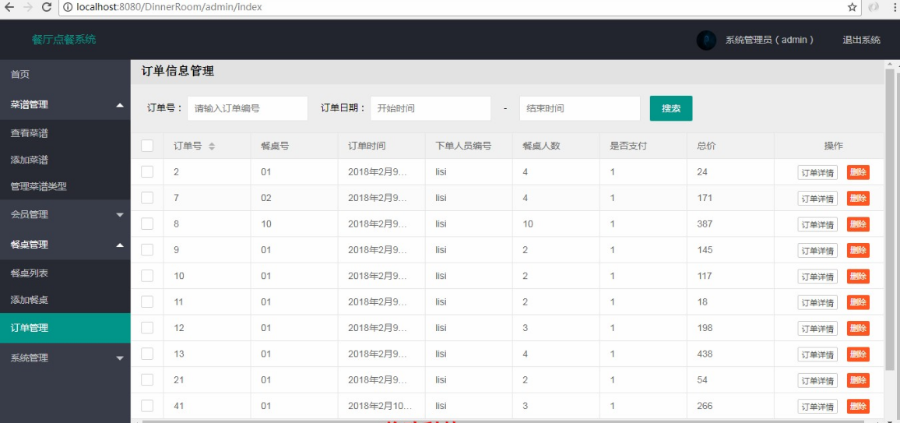Check the box for order 10

click(148, 275)
